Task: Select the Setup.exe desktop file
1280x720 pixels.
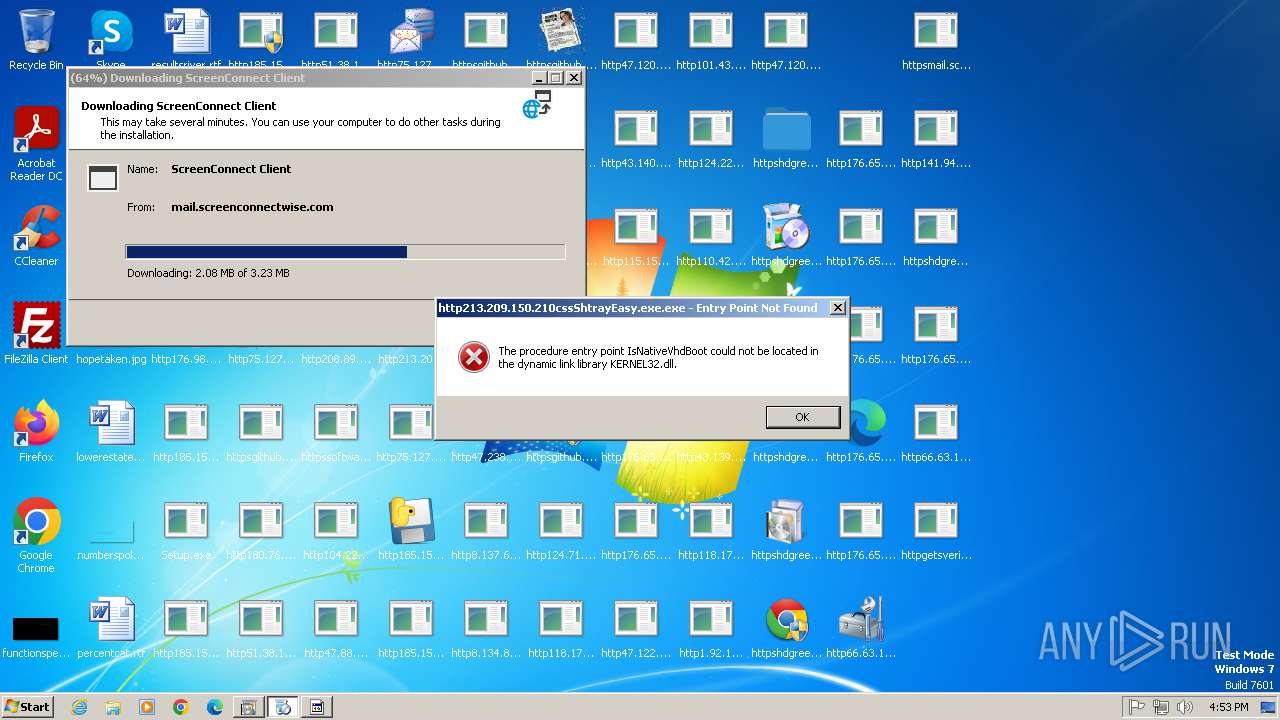Action: [186, 530]
